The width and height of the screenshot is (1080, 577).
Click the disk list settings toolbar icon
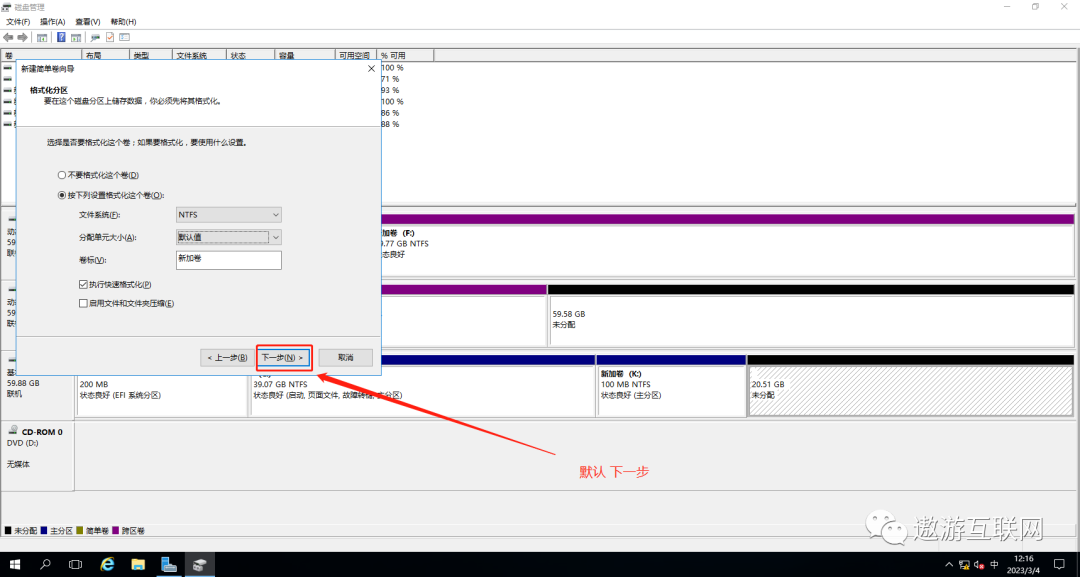tap(125, 37)
